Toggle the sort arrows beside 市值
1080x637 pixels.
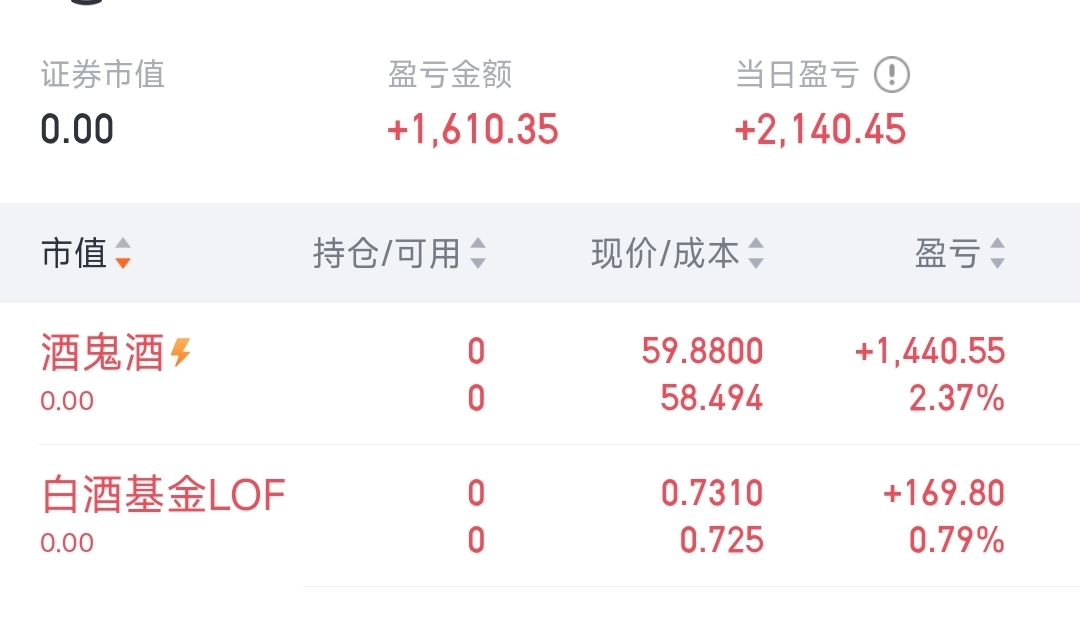coord(122,254)
